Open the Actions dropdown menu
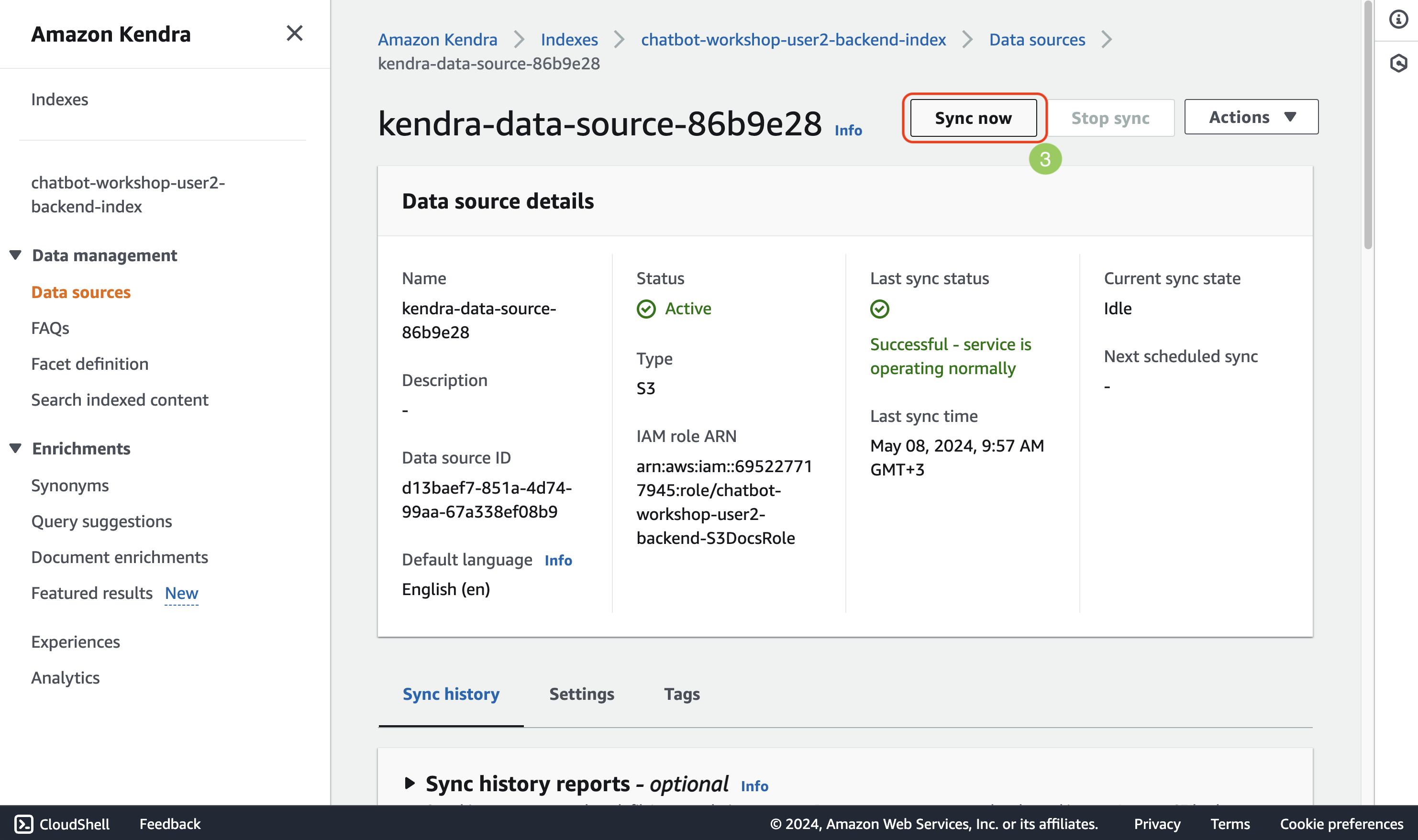Image resolution: width=1418 pixels, height=840 pixels. tap(1251, 117)
